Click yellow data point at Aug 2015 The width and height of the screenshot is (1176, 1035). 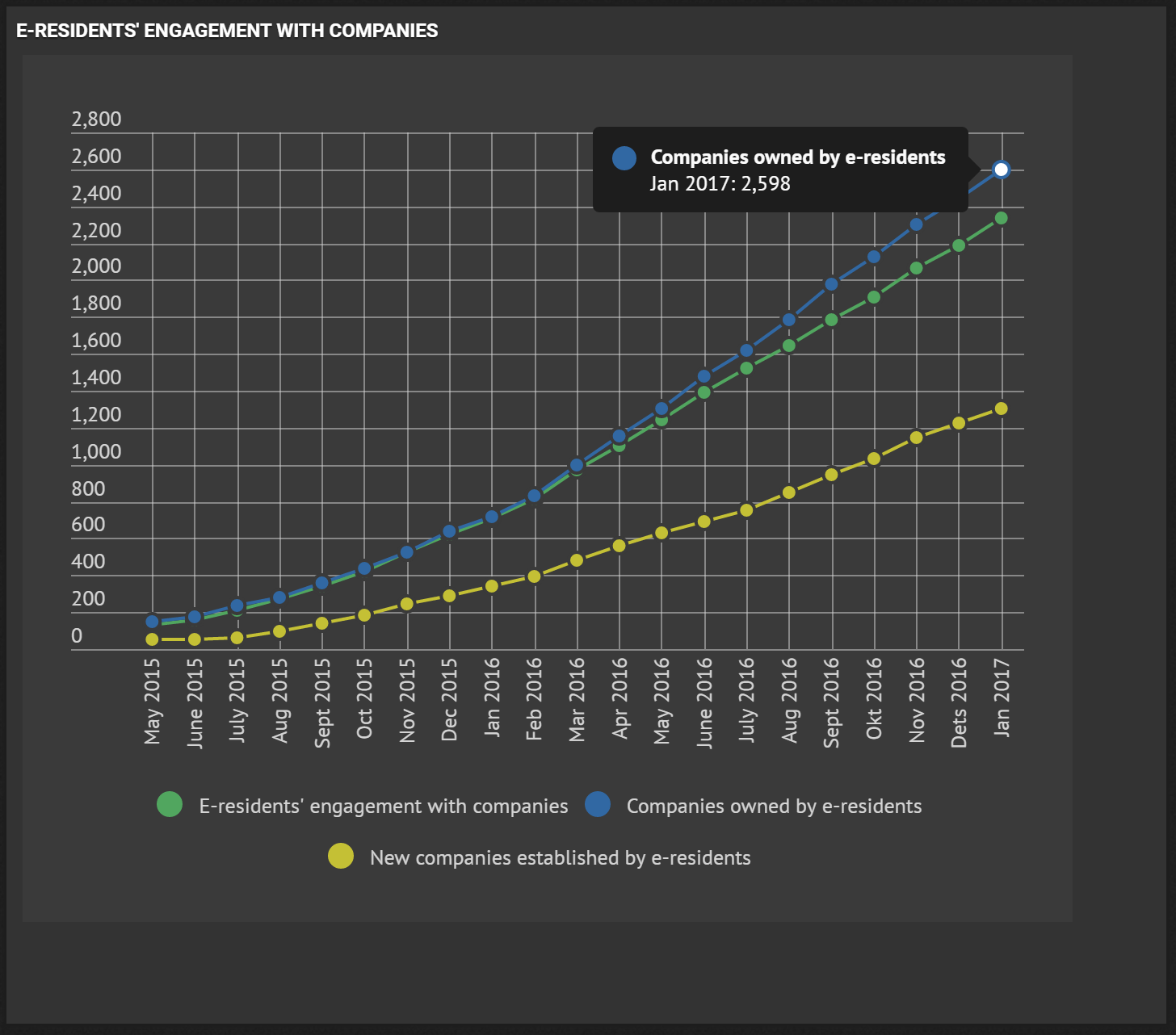279,631
